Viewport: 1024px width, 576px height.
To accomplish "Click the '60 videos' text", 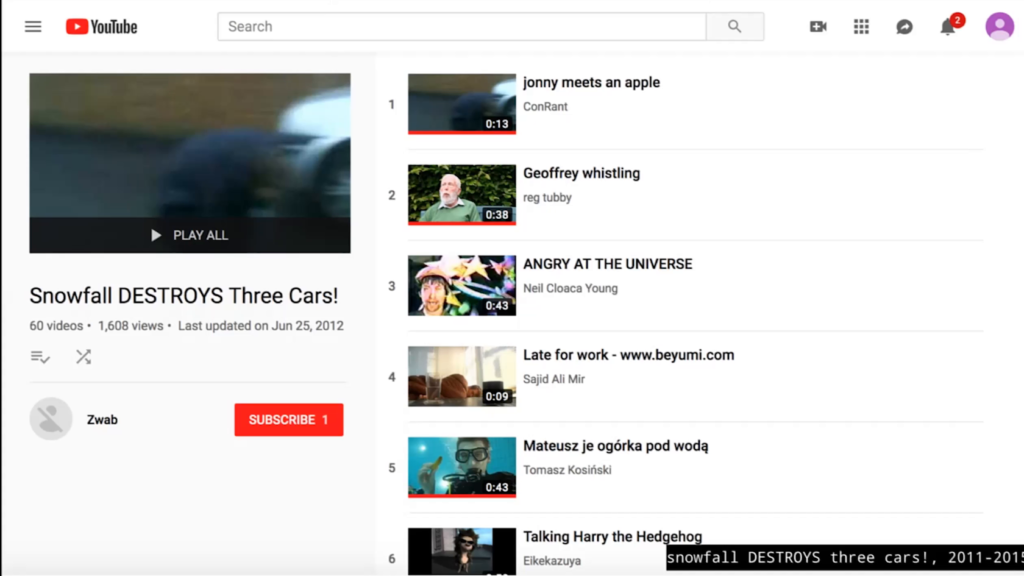I will [56, 326].
